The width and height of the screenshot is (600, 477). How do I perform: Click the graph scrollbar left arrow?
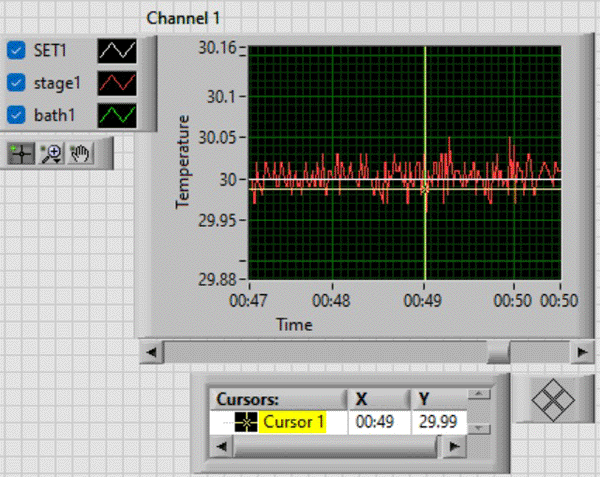click(152, 352)
